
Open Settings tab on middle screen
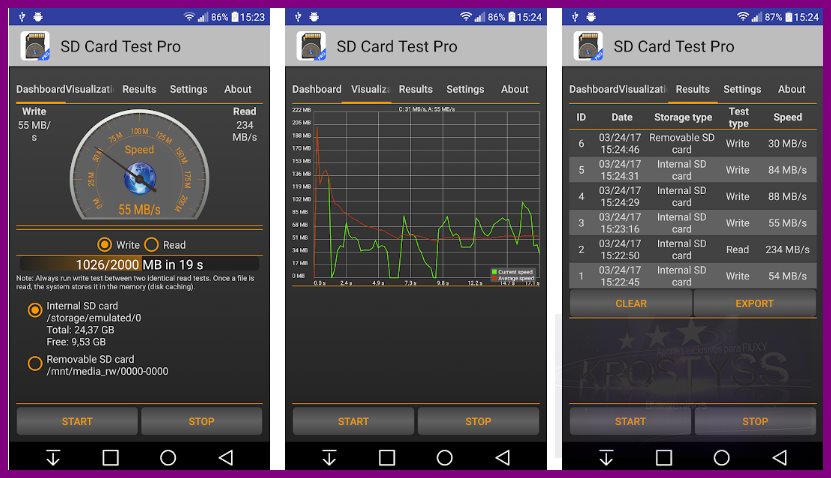(x=465, y=89)
